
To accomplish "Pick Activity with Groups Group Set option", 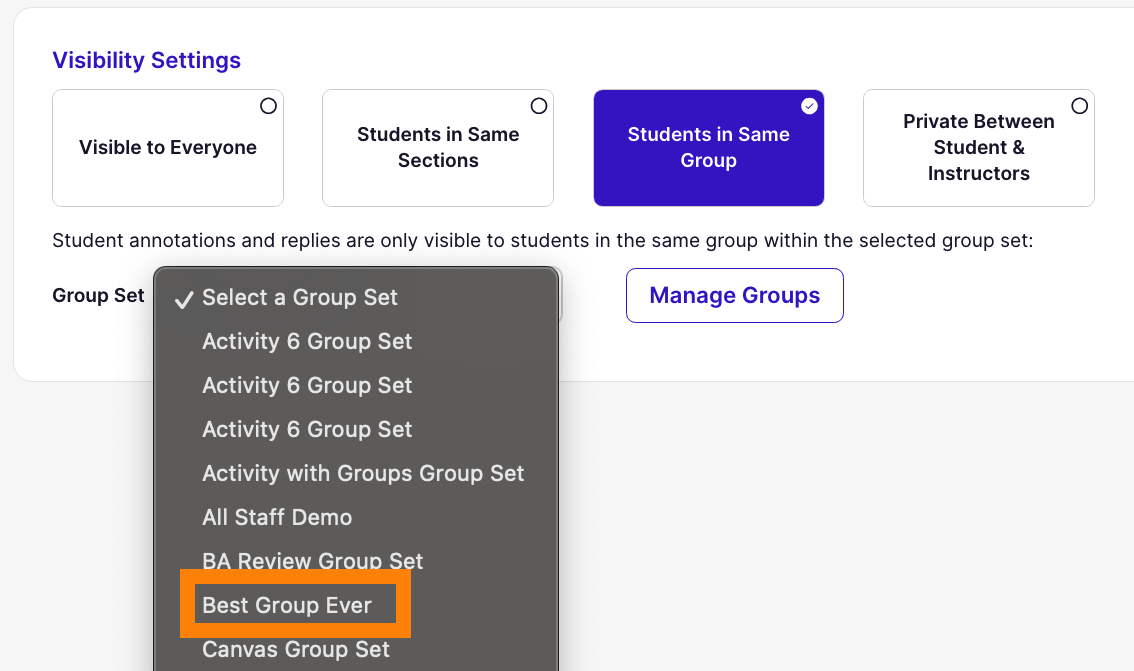I will [363, 473].
